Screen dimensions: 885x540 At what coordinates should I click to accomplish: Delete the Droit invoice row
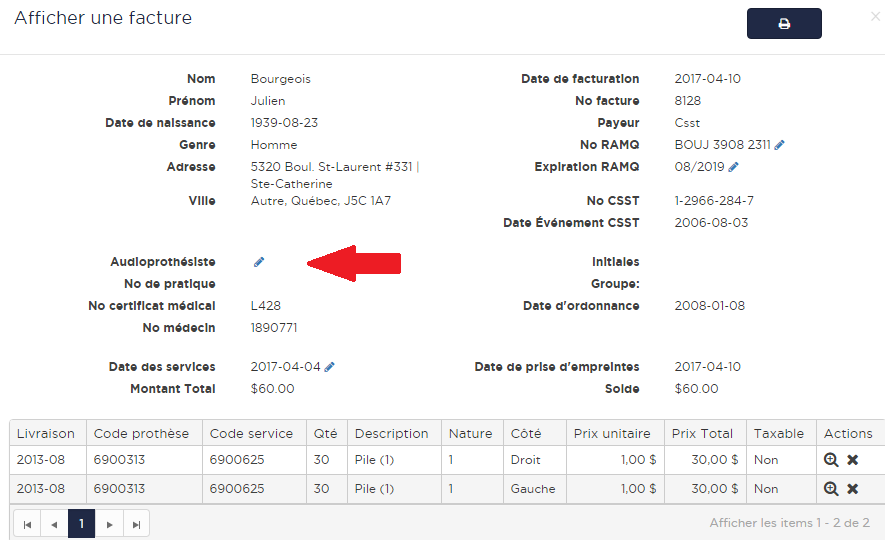pyautogui.click(x=853, y=460)
